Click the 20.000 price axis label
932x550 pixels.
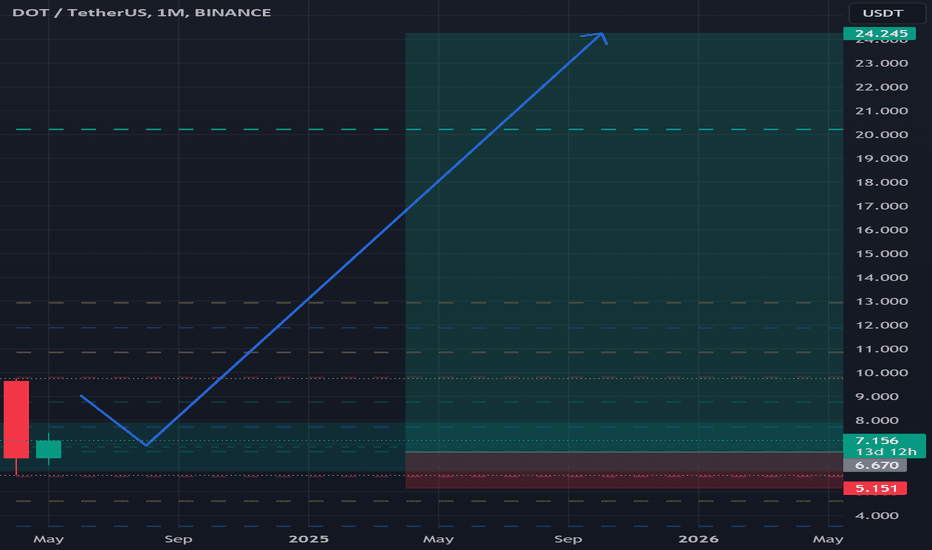[x=881, y=134]
